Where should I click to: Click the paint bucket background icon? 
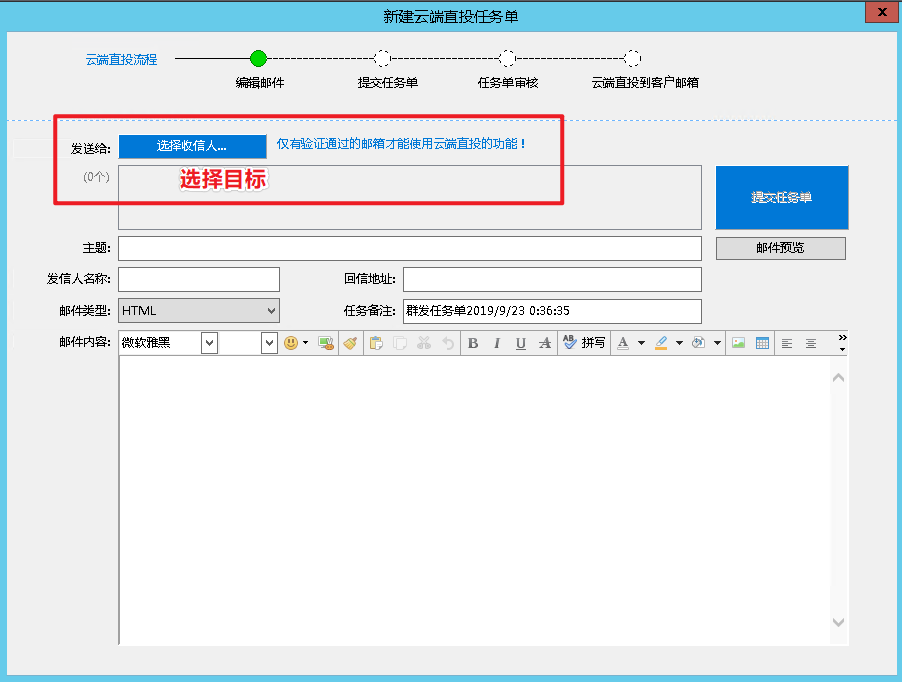coord(698,343)
